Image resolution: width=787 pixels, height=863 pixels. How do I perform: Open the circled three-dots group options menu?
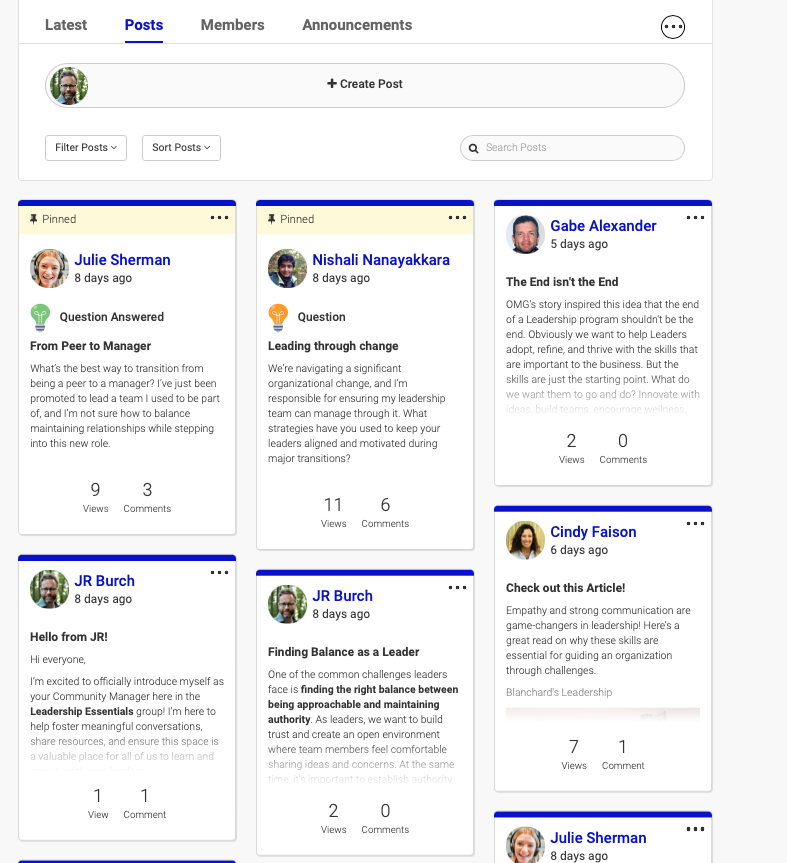pos(673,27)
